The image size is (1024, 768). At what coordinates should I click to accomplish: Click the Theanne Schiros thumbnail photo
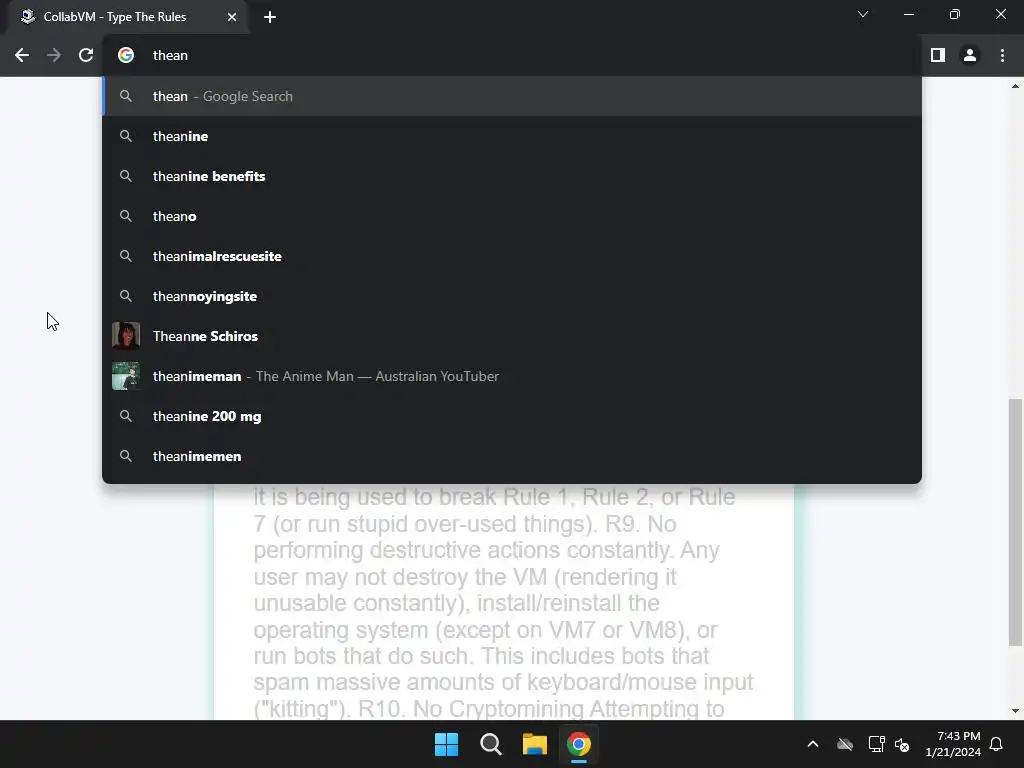126,336
